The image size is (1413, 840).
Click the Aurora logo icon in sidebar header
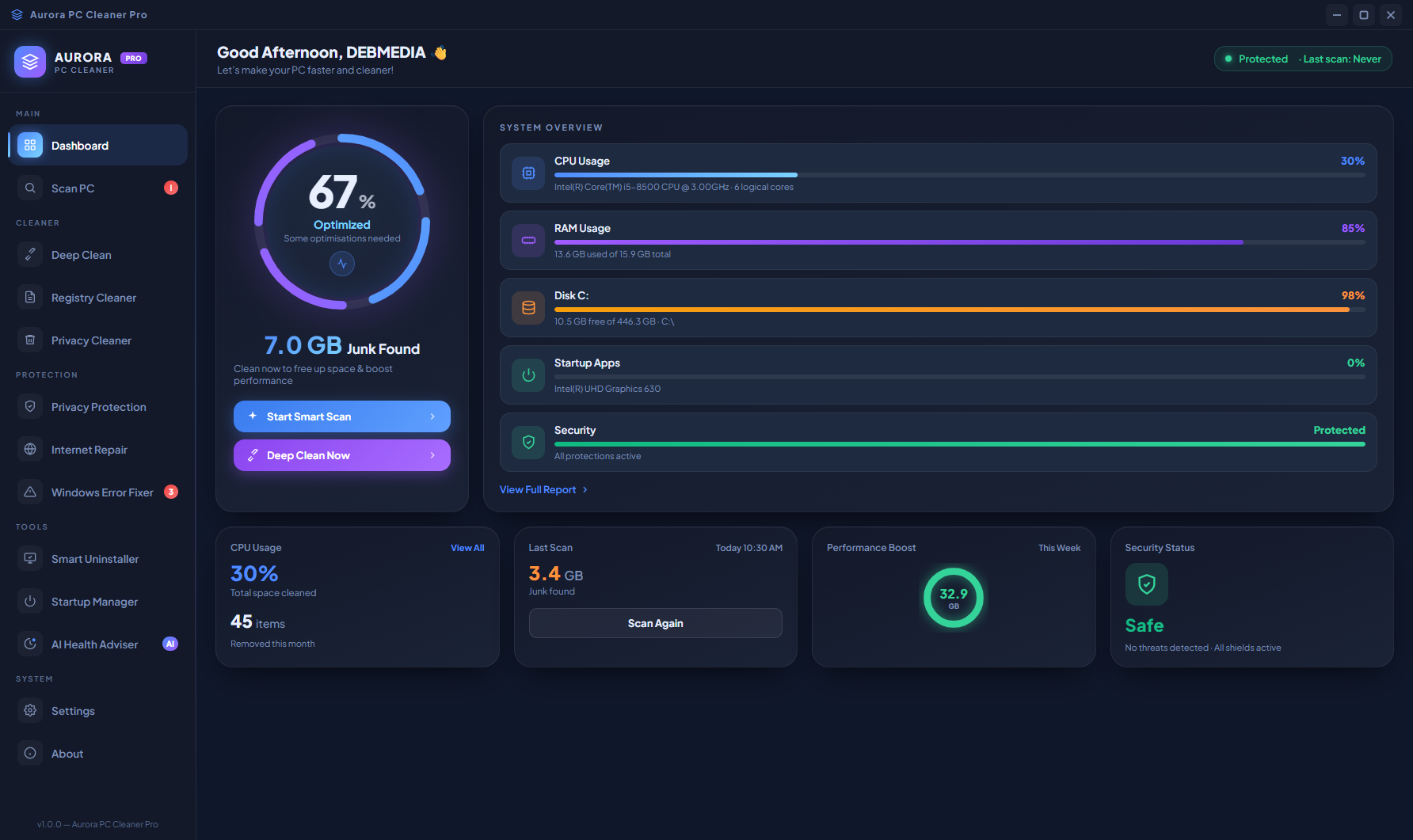[30, 62]
